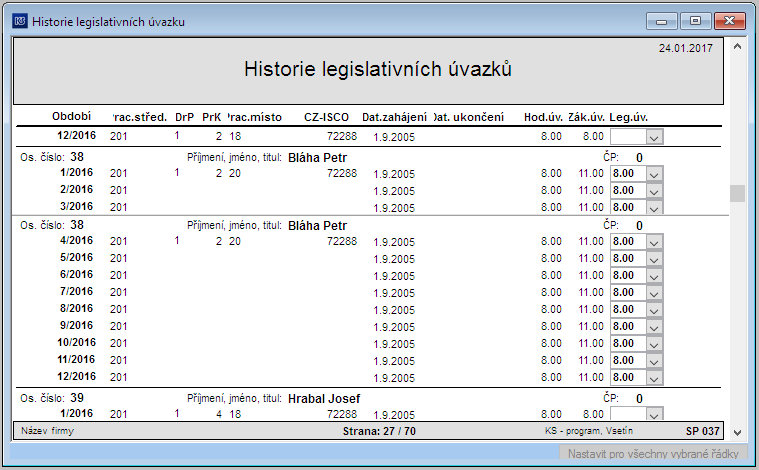Click CZ-ISCO value 72288 in 4/2016 row

[x=342, y=241]
